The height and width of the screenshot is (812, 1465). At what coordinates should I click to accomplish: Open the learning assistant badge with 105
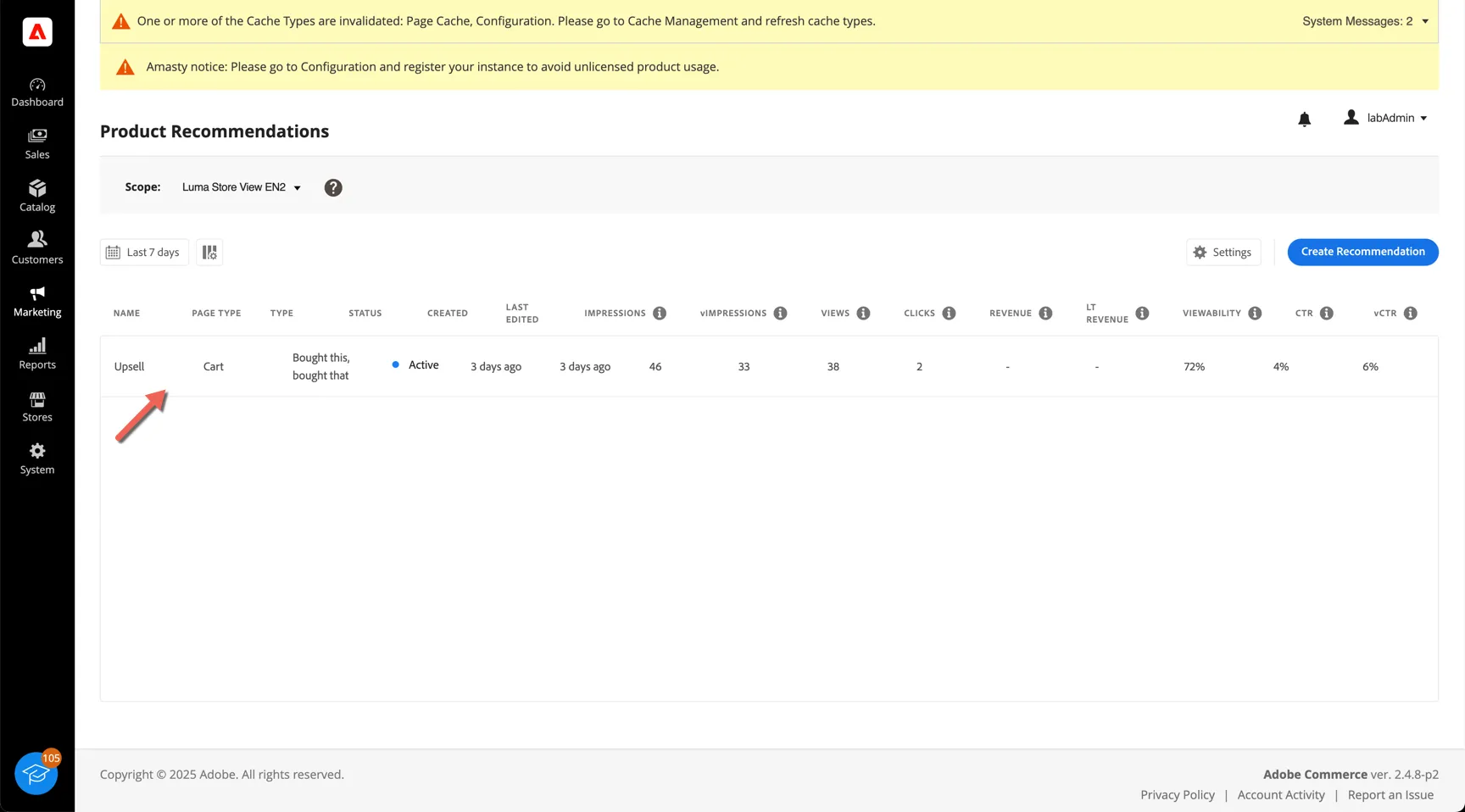pyautogui.click(x=36, y=772)
